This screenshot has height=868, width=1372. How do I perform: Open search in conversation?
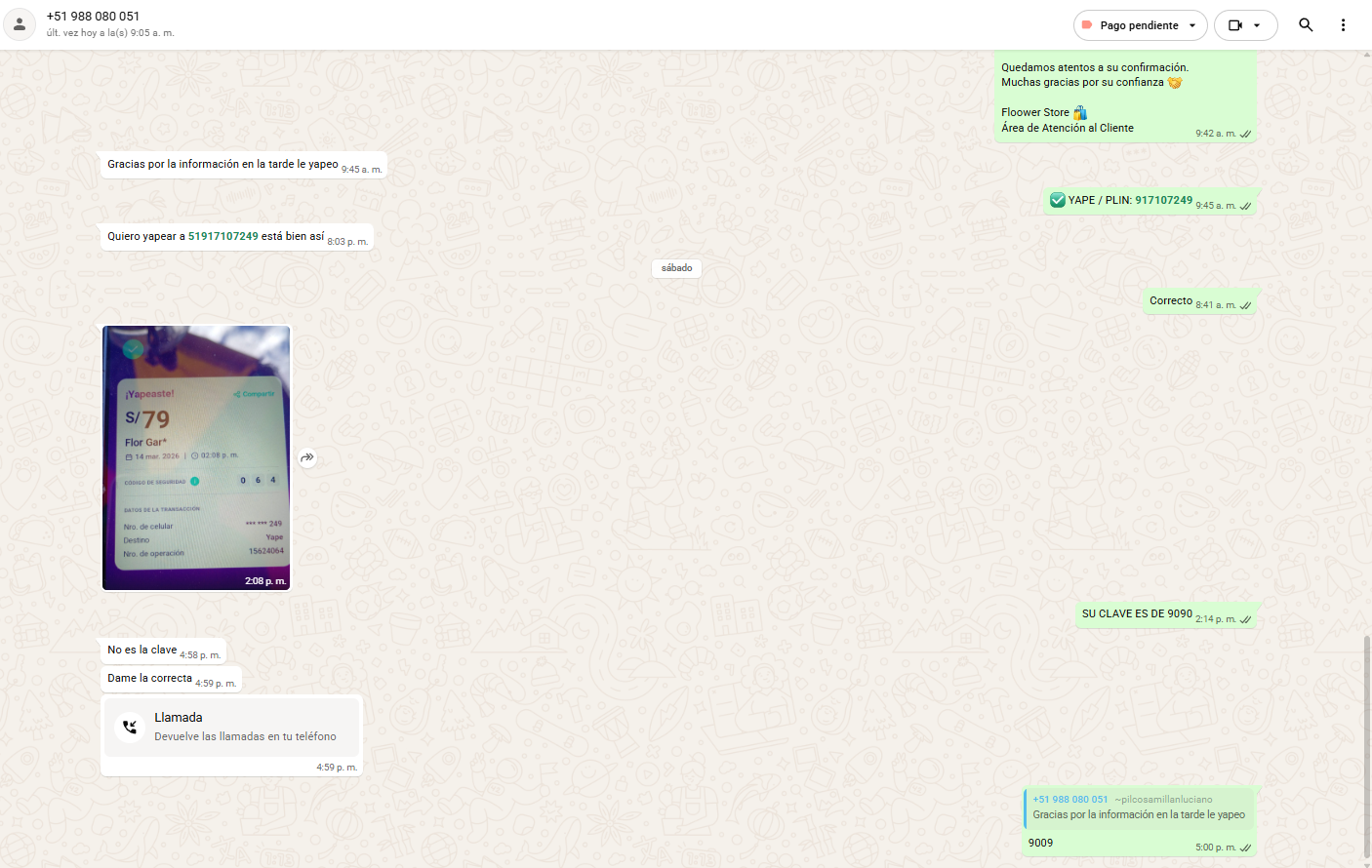click(1306, 25)
